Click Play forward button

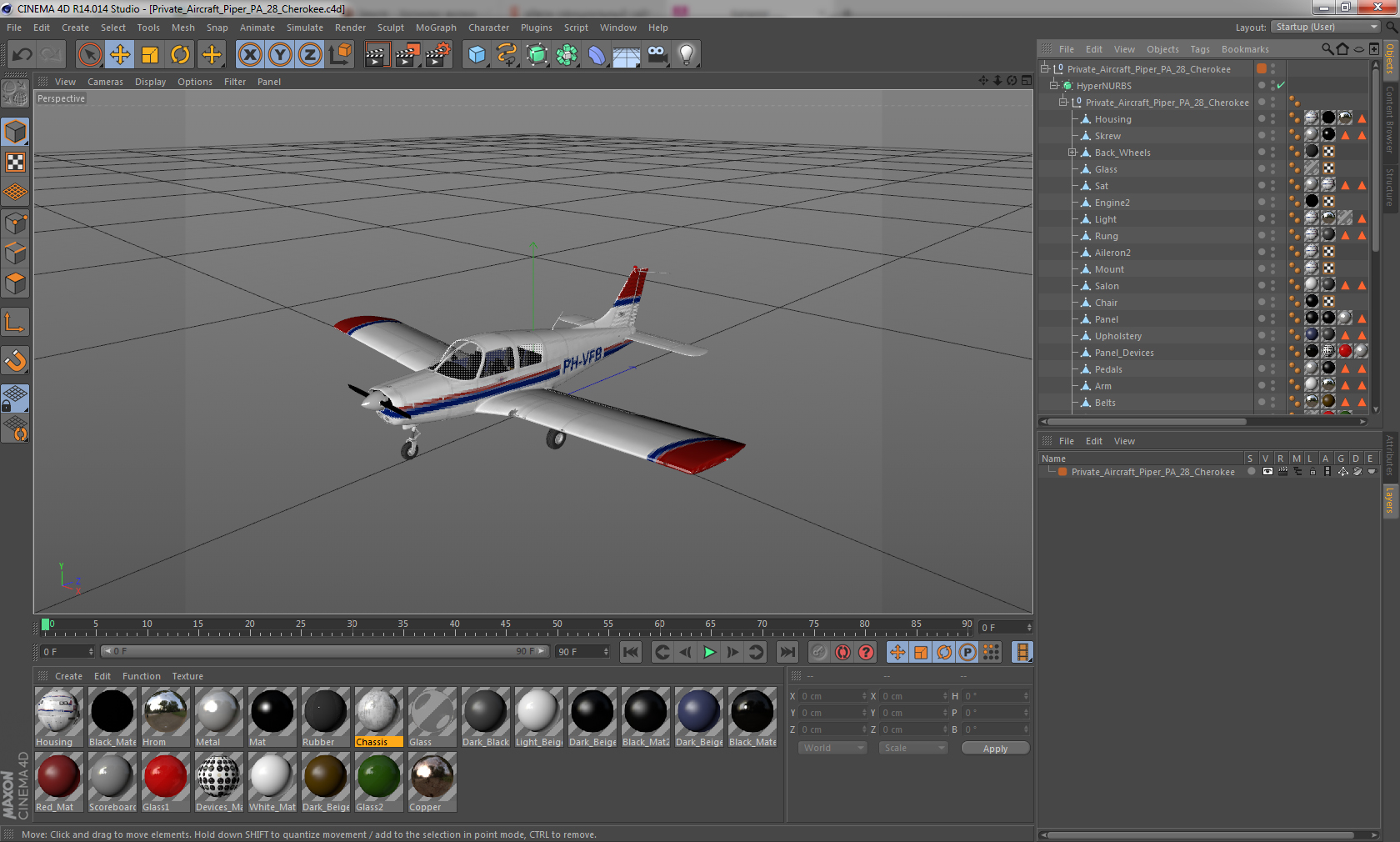[709, 652]
